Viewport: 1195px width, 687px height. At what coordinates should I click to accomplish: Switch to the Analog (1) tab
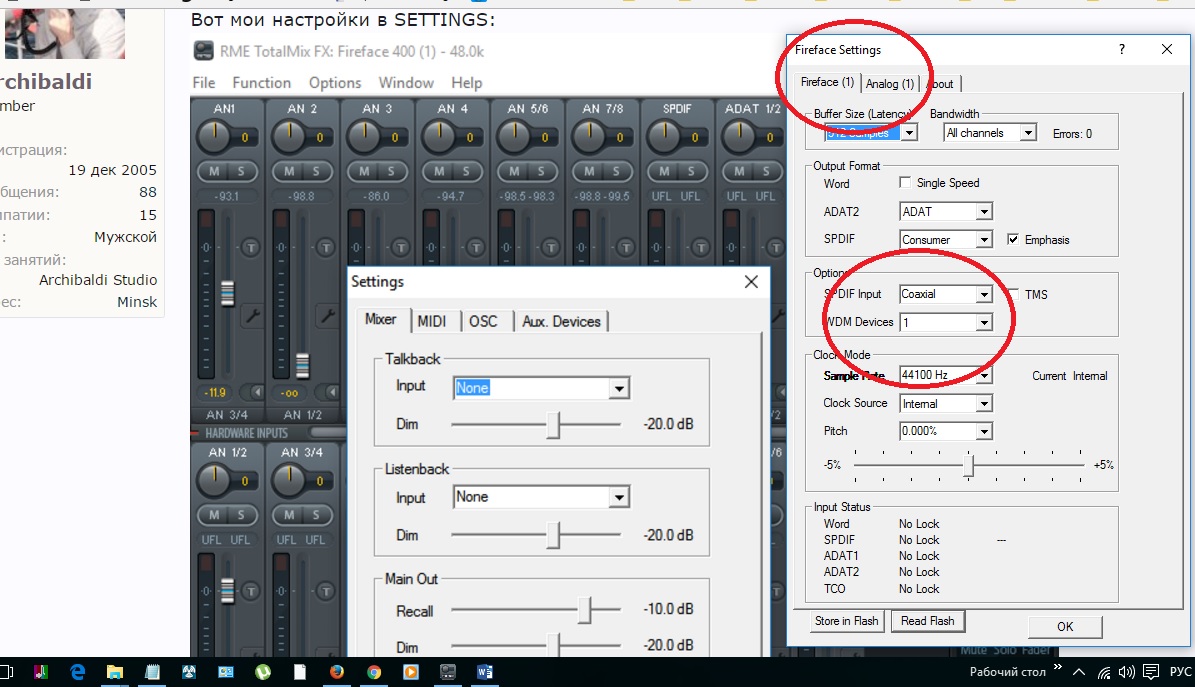click(889, 83)
